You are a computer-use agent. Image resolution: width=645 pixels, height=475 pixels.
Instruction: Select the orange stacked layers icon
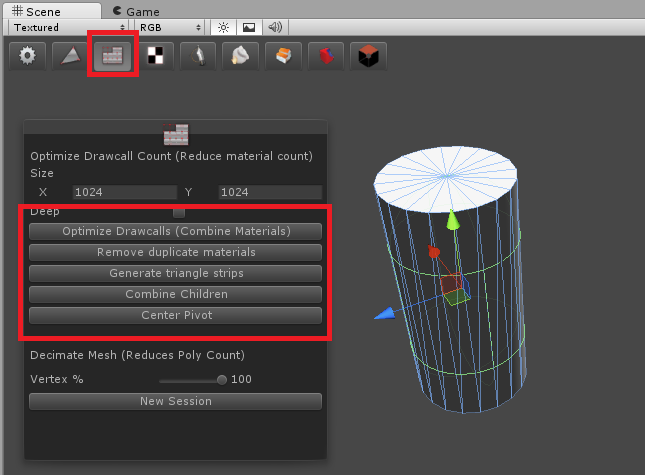pyautogui.click(x=283, y=56)
